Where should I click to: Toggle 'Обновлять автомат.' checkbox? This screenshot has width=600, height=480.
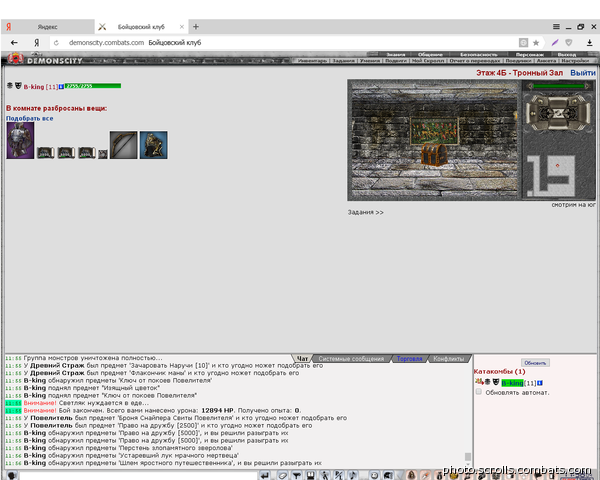tap(479, 392)
